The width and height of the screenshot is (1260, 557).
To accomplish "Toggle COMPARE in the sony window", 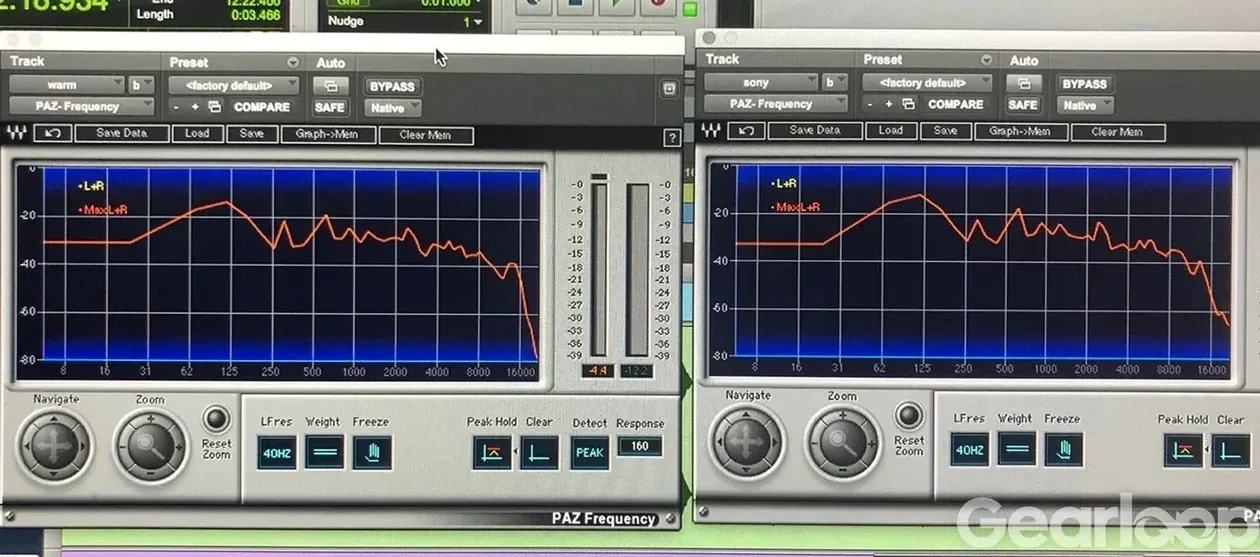I will coord(955,104).
